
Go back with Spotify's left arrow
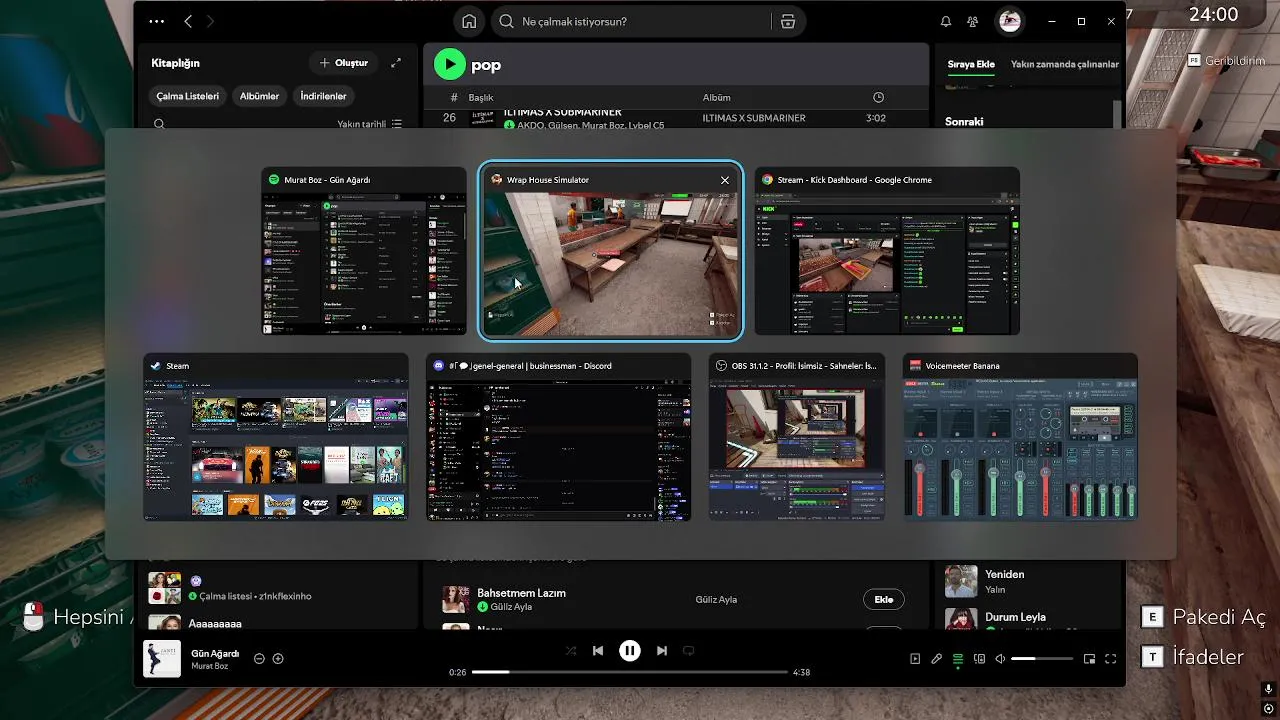(188, 21)
